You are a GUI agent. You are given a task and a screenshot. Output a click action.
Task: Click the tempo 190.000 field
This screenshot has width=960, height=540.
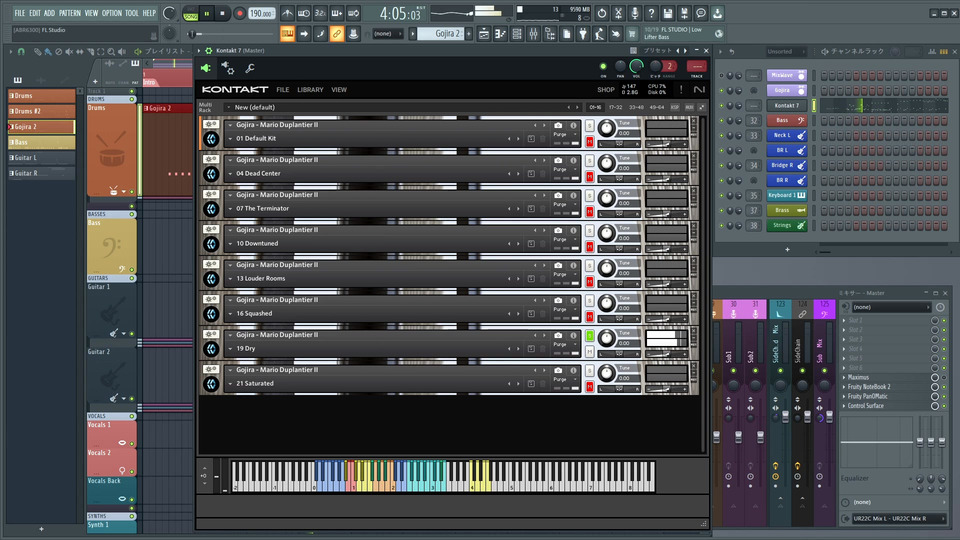(262, 13)
